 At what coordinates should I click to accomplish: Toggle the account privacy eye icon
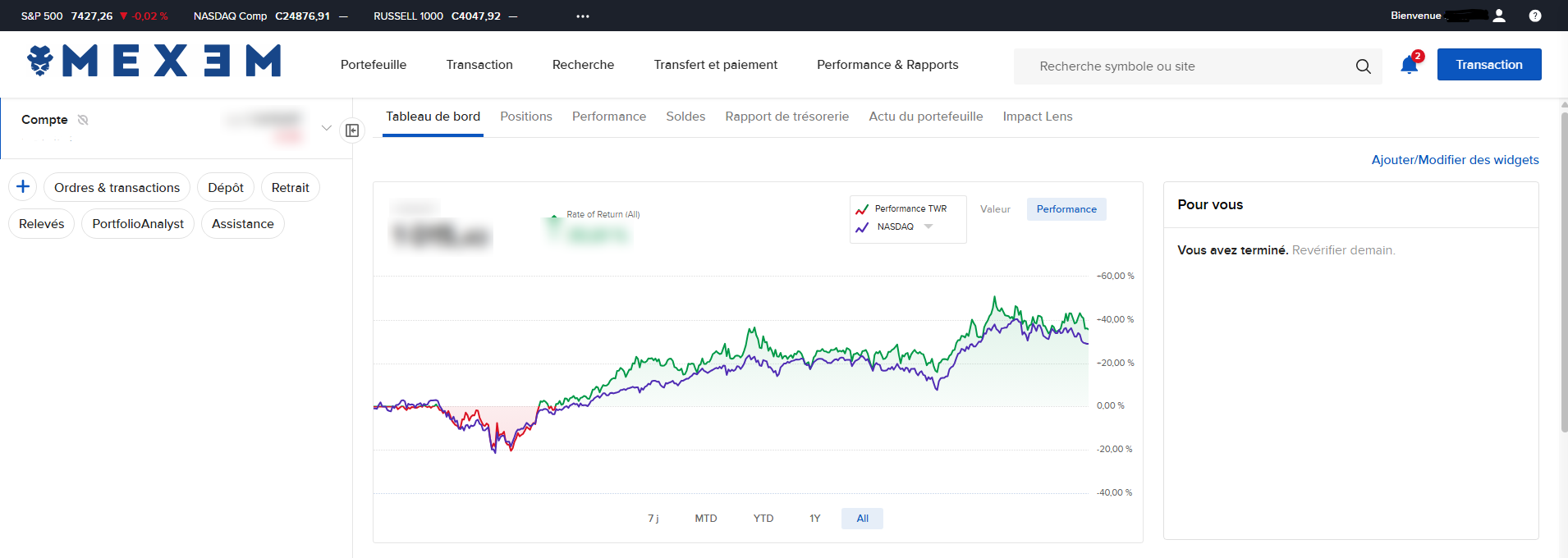[x=83, y=120]
